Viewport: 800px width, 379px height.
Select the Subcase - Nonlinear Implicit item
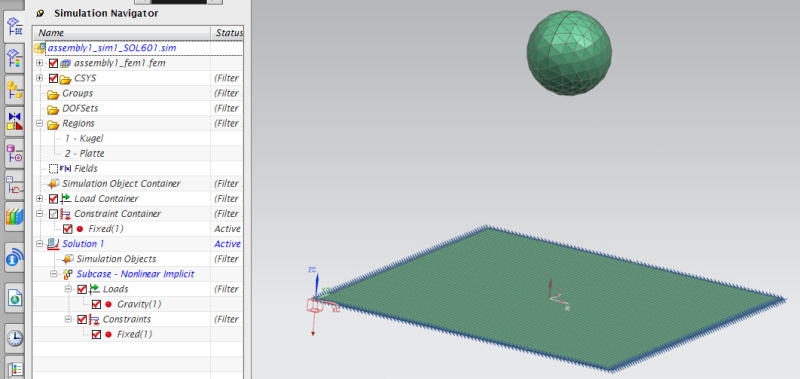pos(135,274)
